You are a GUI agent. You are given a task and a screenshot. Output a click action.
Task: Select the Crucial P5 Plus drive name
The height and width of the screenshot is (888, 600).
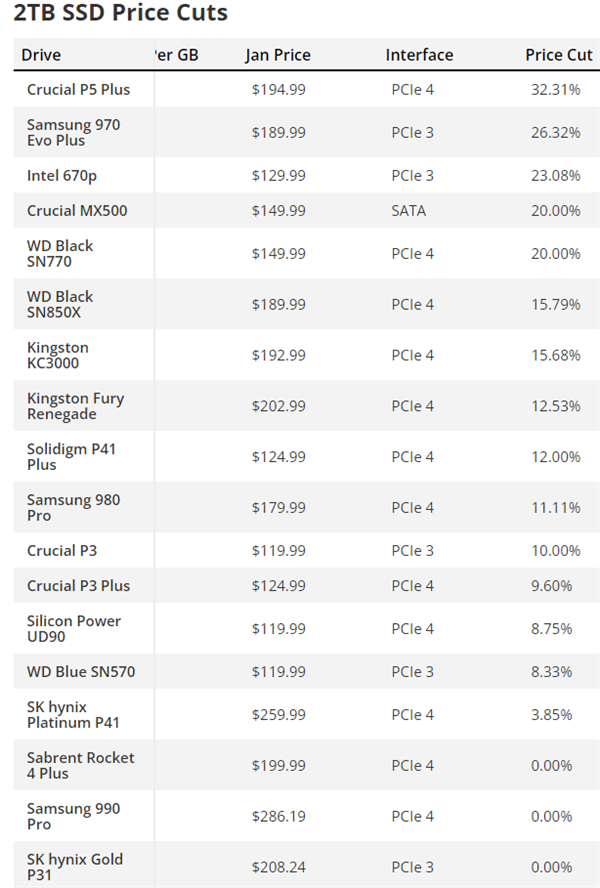pos(78,90)
